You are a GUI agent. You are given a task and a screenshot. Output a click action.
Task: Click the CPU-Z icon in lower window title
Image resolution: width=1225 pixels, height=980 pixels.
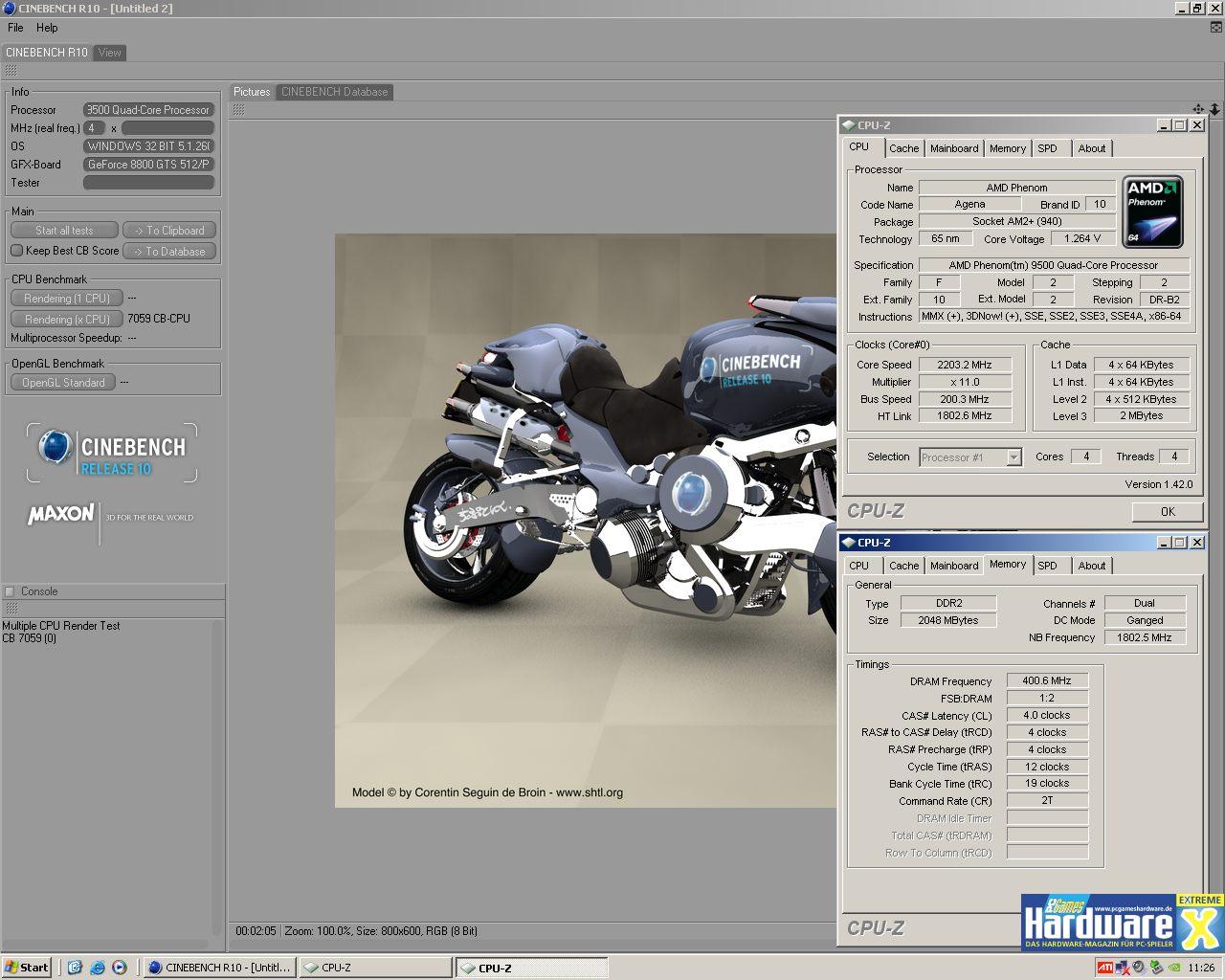(849, 543)
